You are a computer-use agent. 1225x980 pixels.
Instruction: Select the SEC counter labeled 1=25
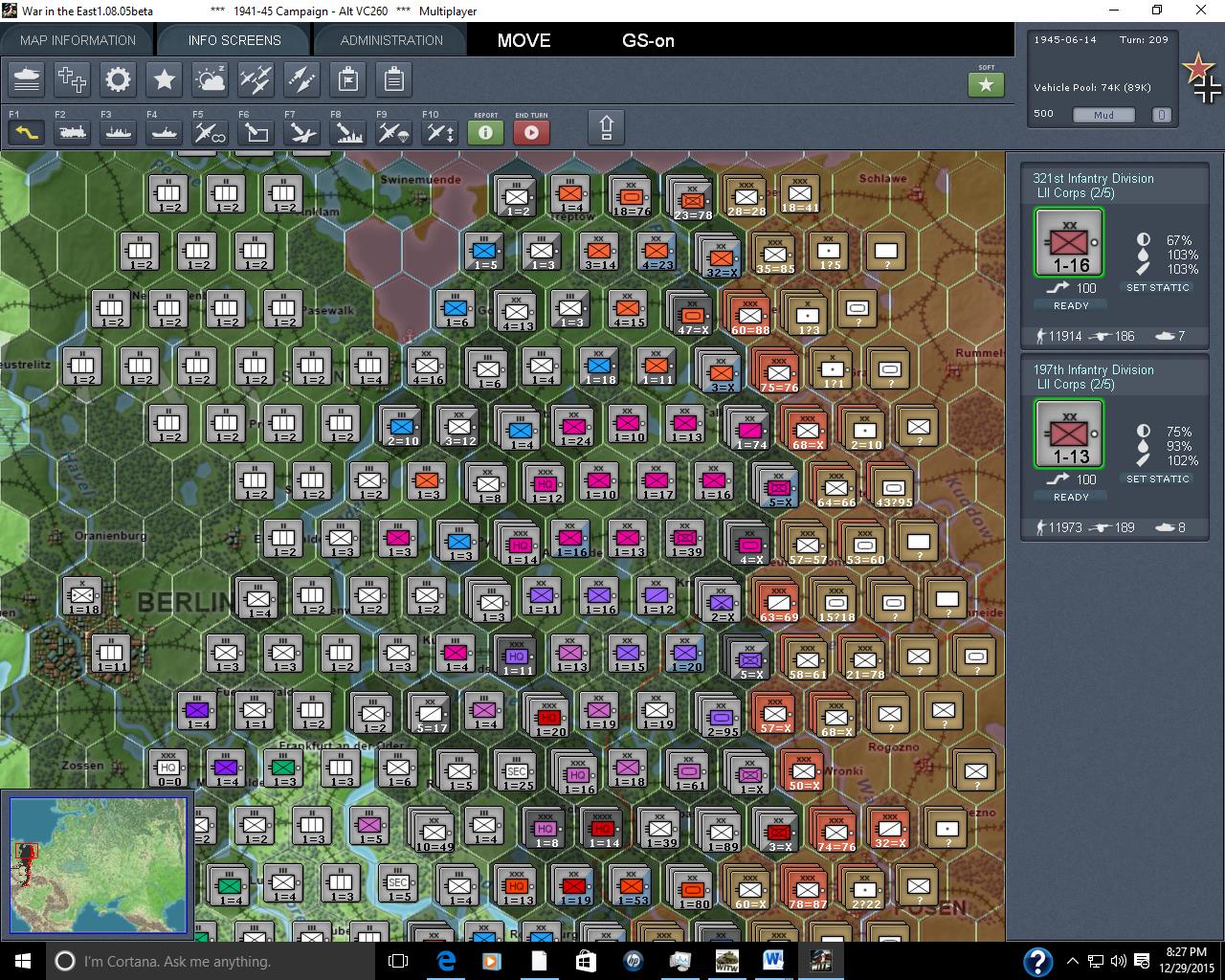coord(515,772)
